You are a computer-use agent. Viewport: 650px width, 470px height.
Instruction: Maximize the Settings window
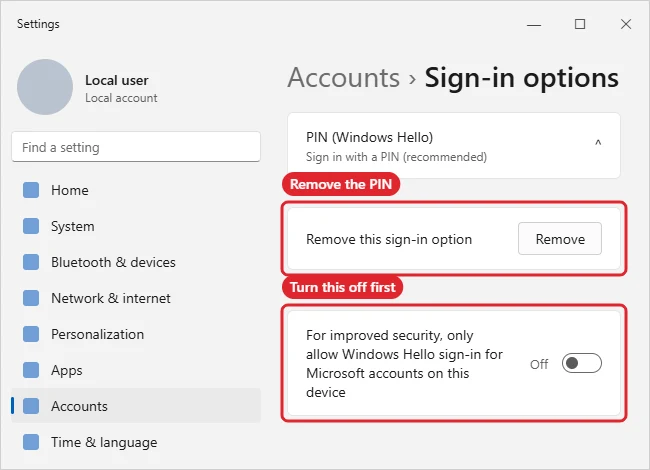580,24
